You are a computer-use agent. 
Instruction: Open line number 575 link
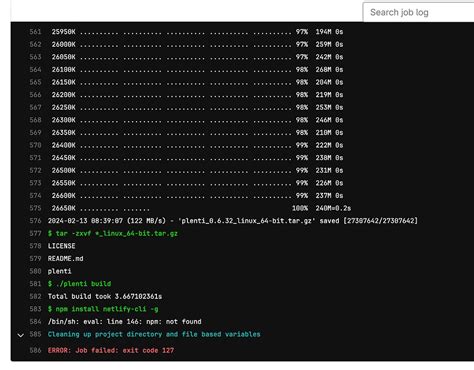click(x=35, y=208)
